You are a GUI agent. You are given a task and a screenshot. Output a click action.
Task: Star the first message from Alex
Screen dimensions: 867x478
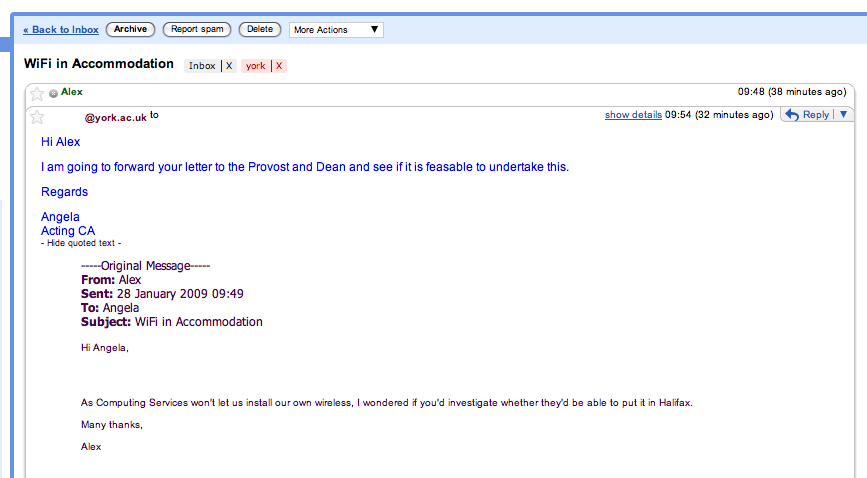[38, 93]
